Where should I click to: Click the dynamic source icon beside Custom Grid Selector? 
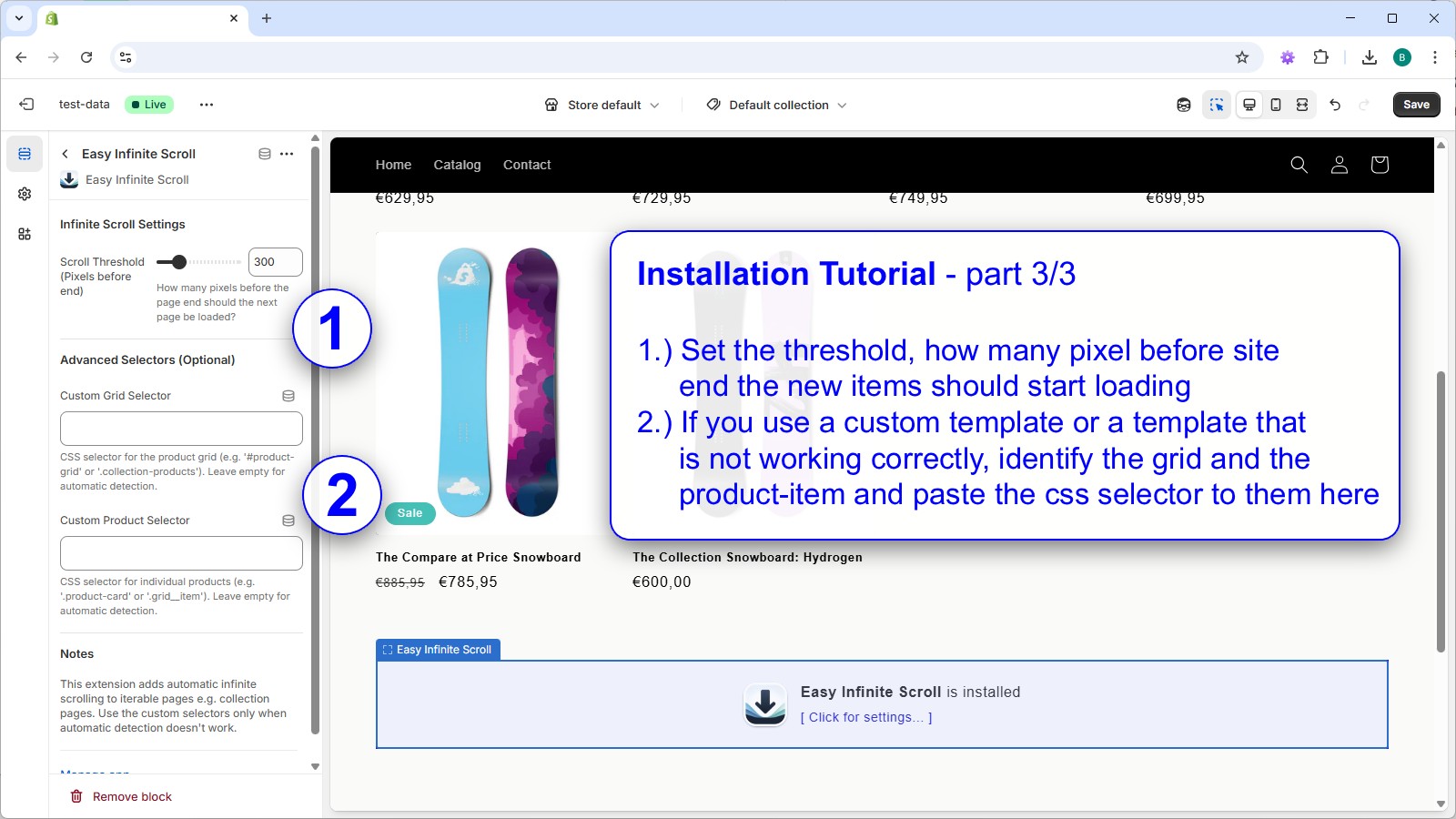click(288, 395)
